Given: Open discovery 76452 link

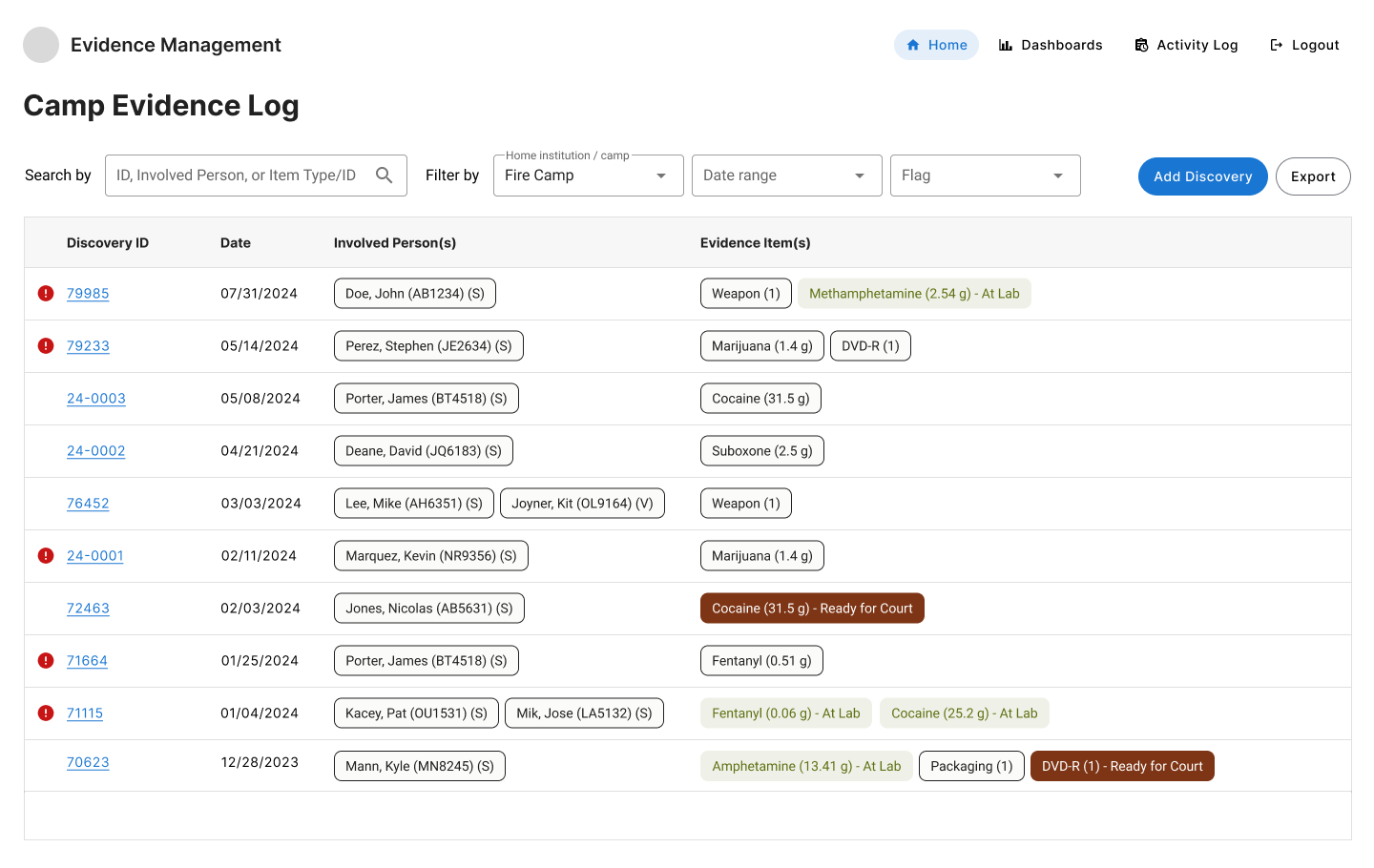Looking at the screenshot, I should [x=88, y=504].
